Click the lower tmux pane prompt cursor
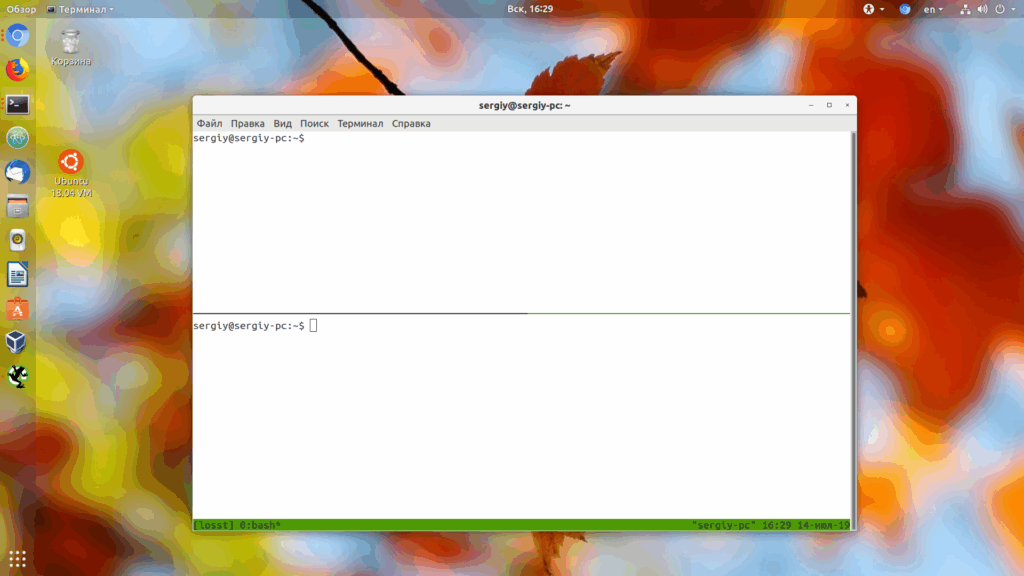1024x576 pixels. [x=313, y=325]
